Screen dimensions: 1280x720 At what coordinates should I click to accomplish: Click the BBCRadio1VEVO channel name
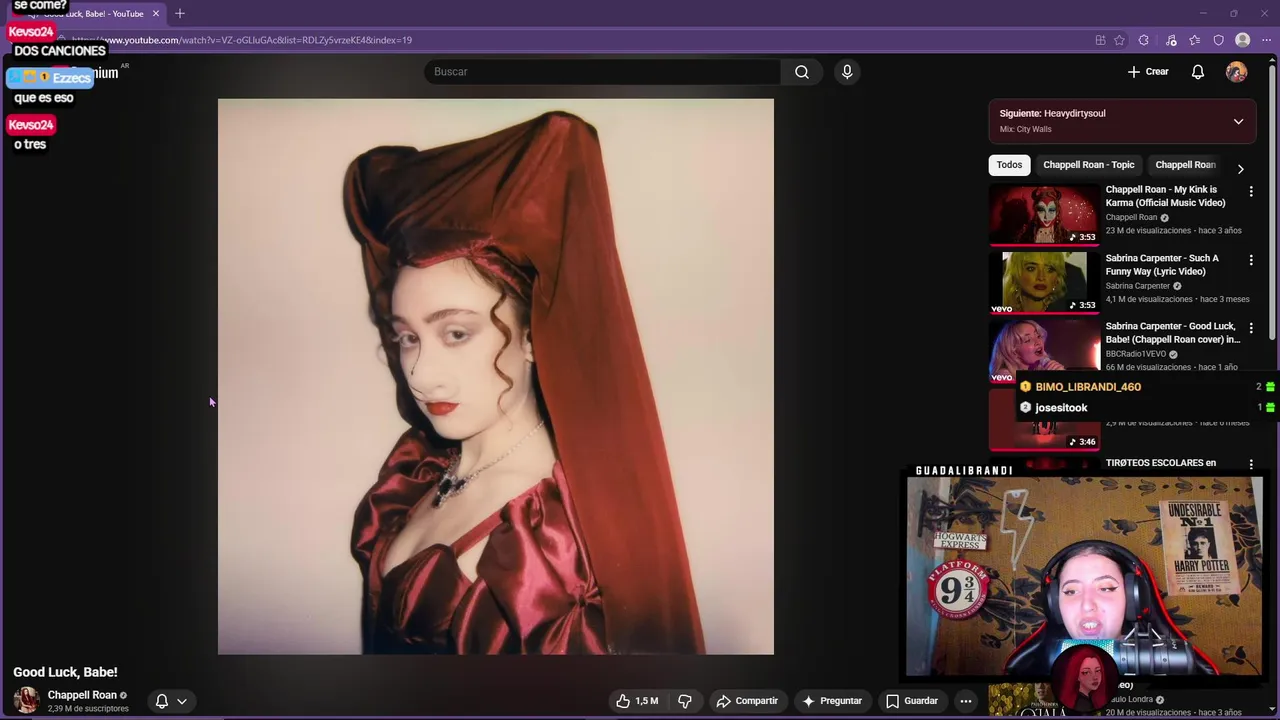click(1135, 354)
